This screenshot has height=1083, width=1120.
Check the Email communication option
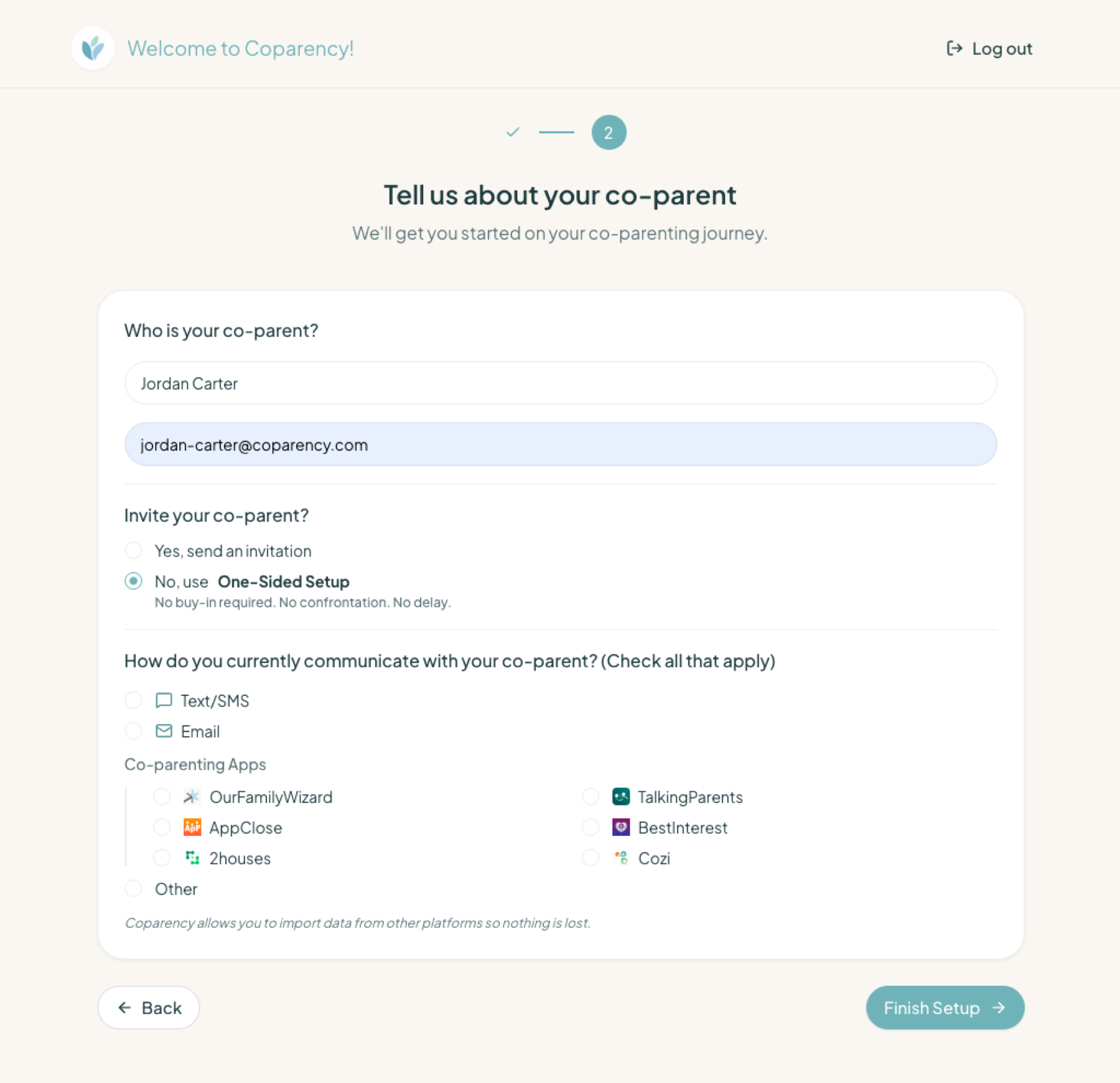133,731
